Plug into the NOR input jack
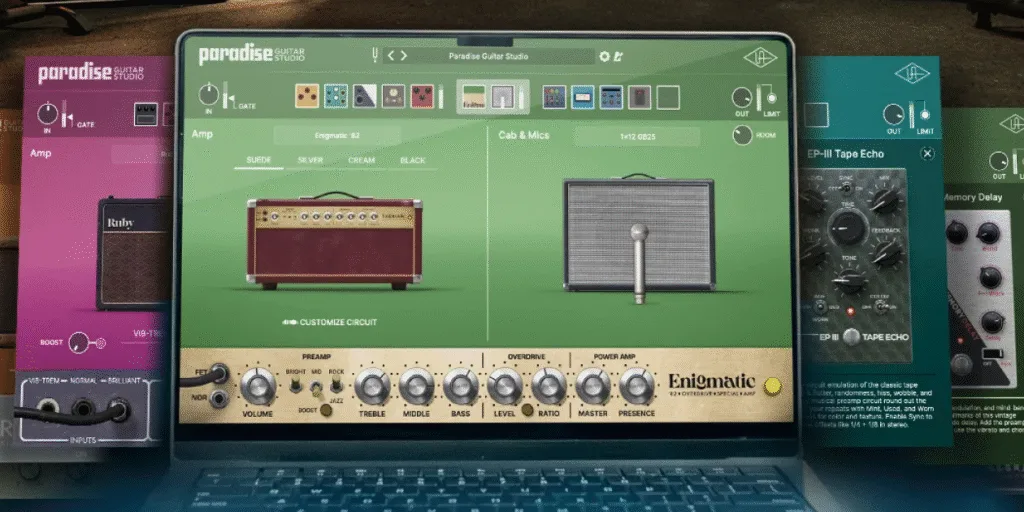1024x512 pixels. point(218,398)
